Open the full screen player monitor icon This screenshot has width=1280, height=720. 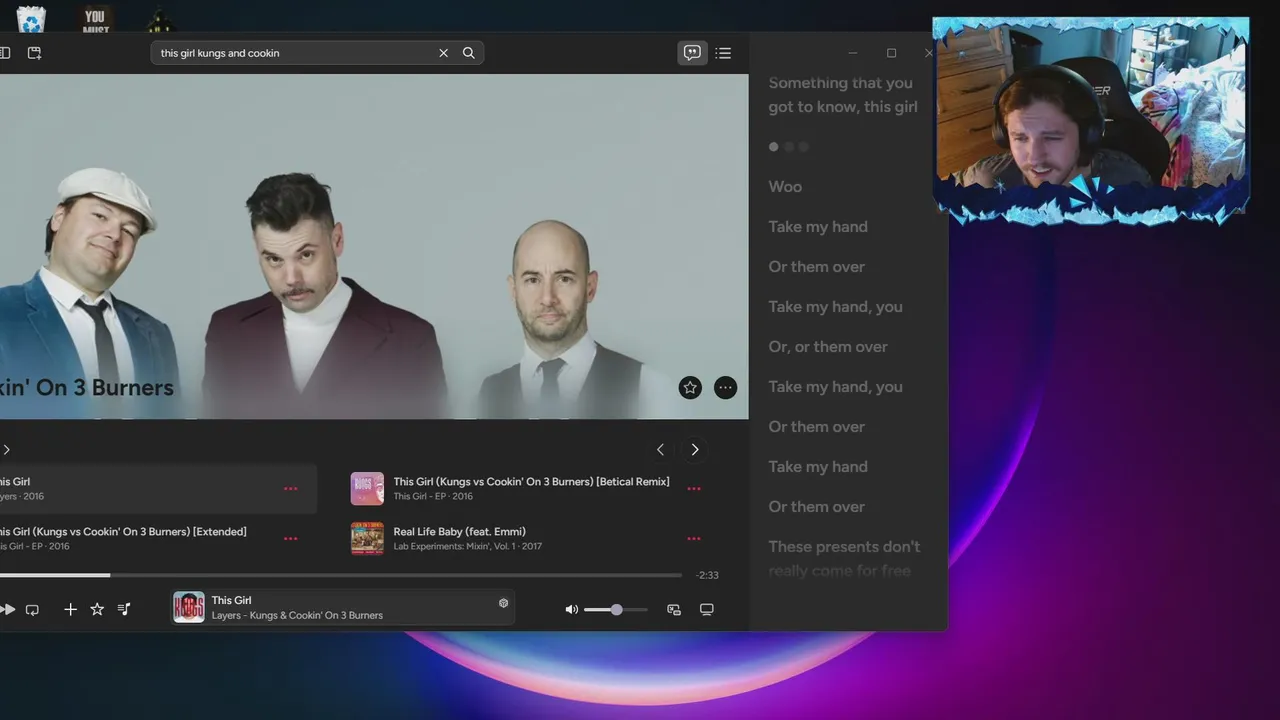(x=706, y=609)
